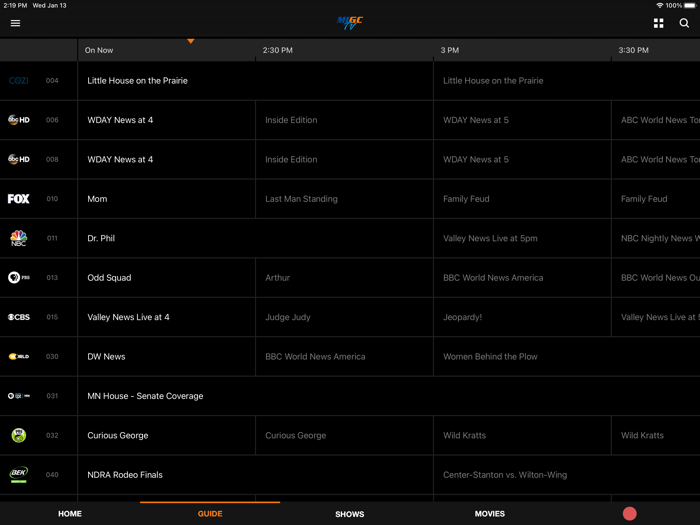Open the 2:30 PM Curious George listing

click(x=344, y=435)
